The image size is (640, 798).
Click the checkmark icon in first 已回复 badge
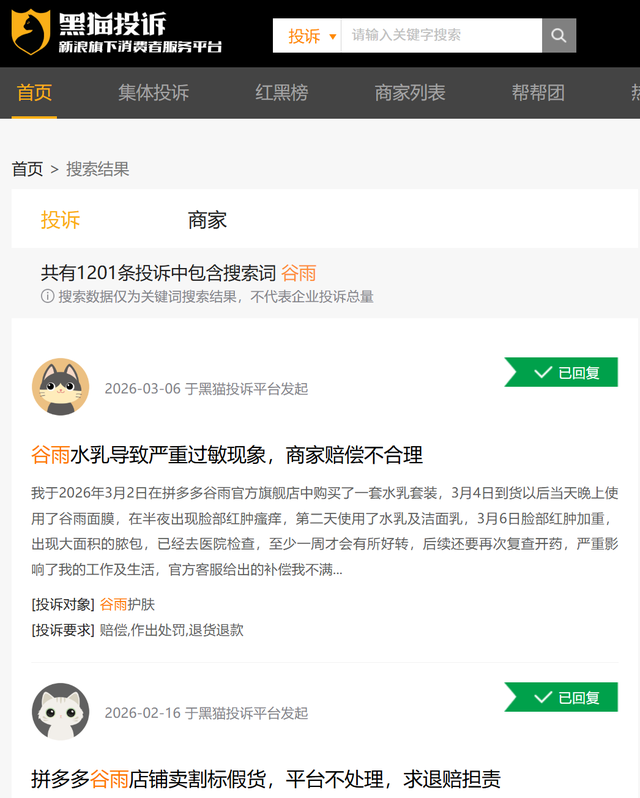pos(543,372)
